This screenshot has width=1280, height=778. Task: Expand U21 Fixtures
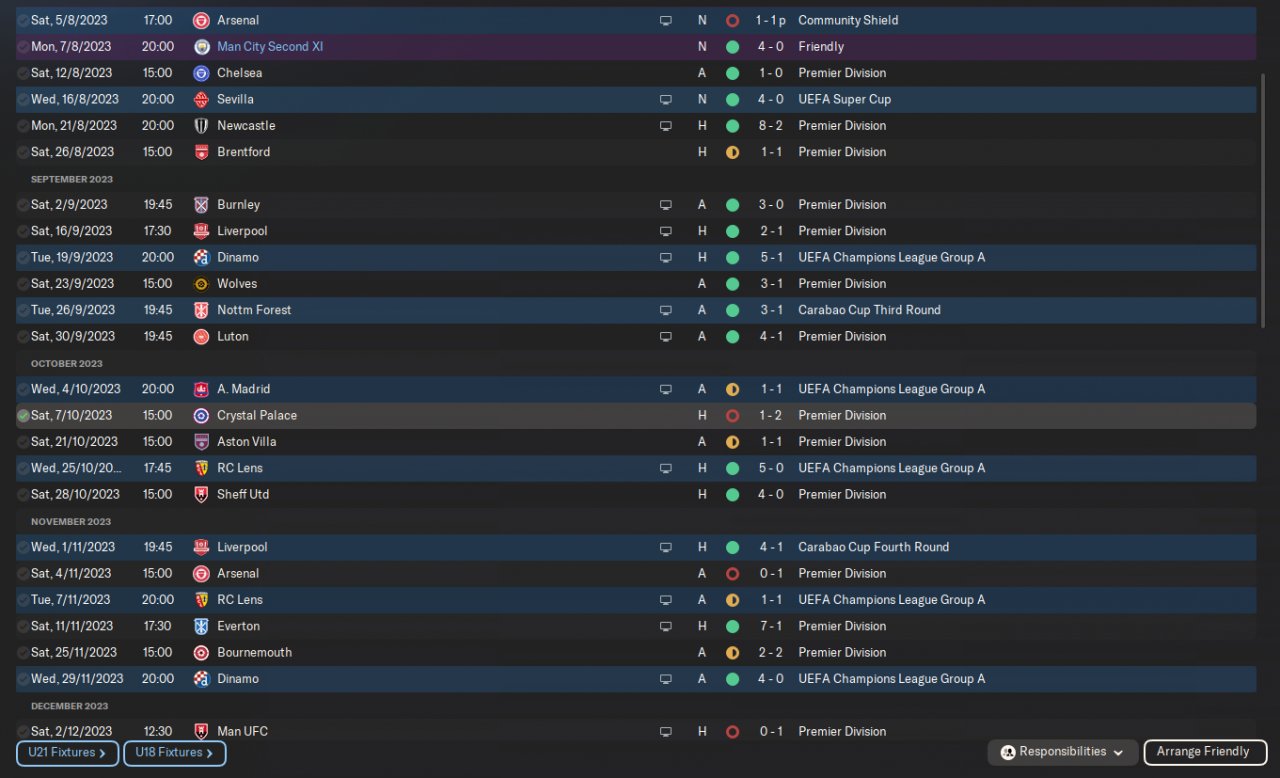pos(67,753)
